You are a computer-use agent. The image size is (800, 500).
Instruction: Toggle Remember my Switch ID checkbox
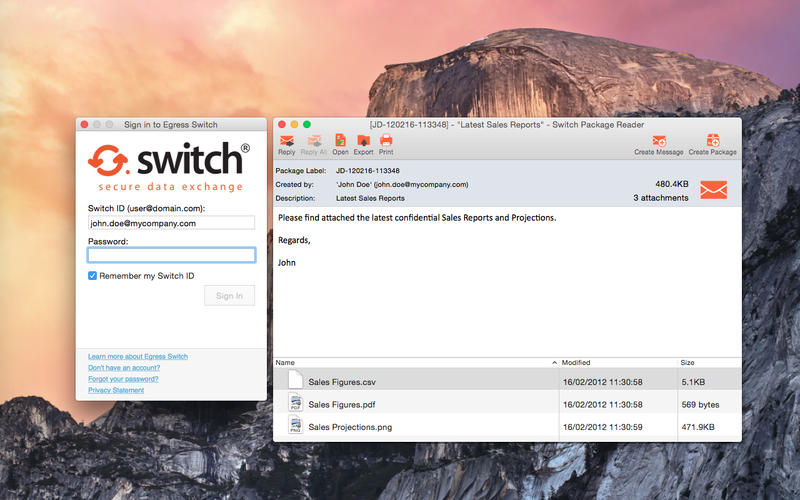click(x=93, y=275)
